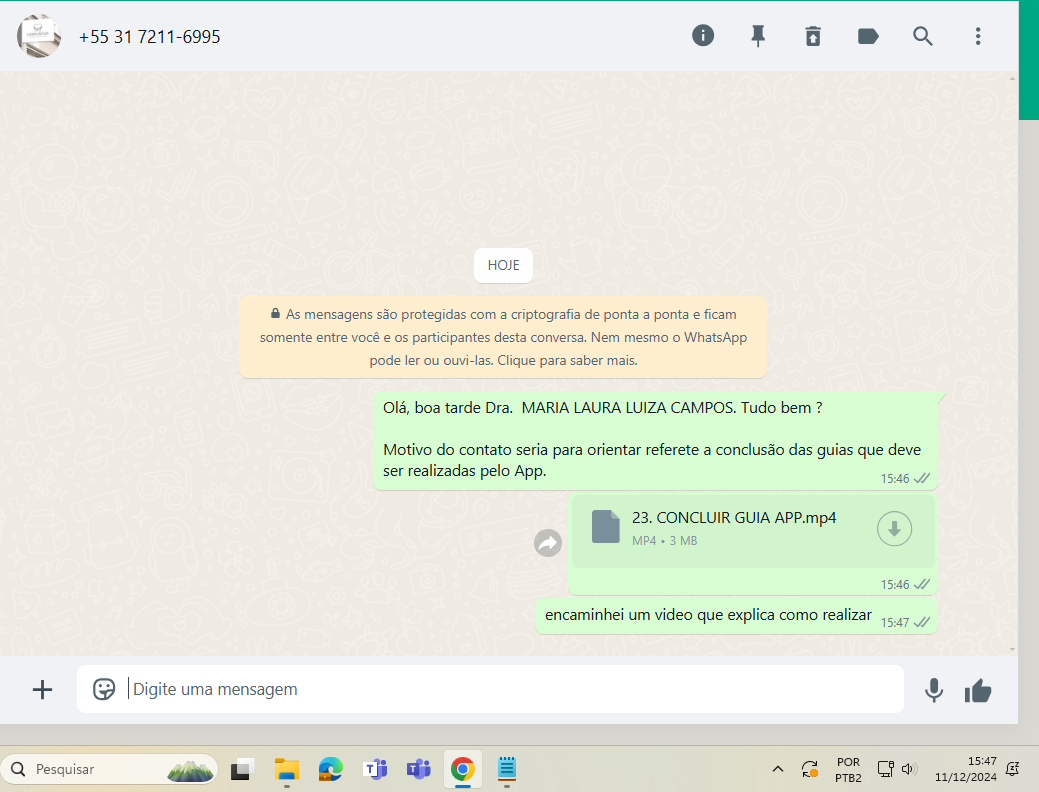1039x792 pixels.
Task: Open the volume speaker tray icon
Action: (908, 769)
